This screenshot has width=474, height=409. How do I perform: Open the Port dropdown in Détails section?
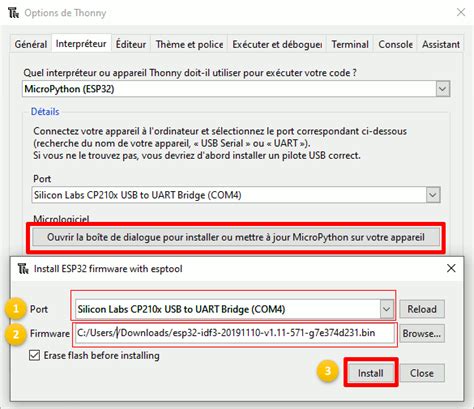(x=433, y=195)
